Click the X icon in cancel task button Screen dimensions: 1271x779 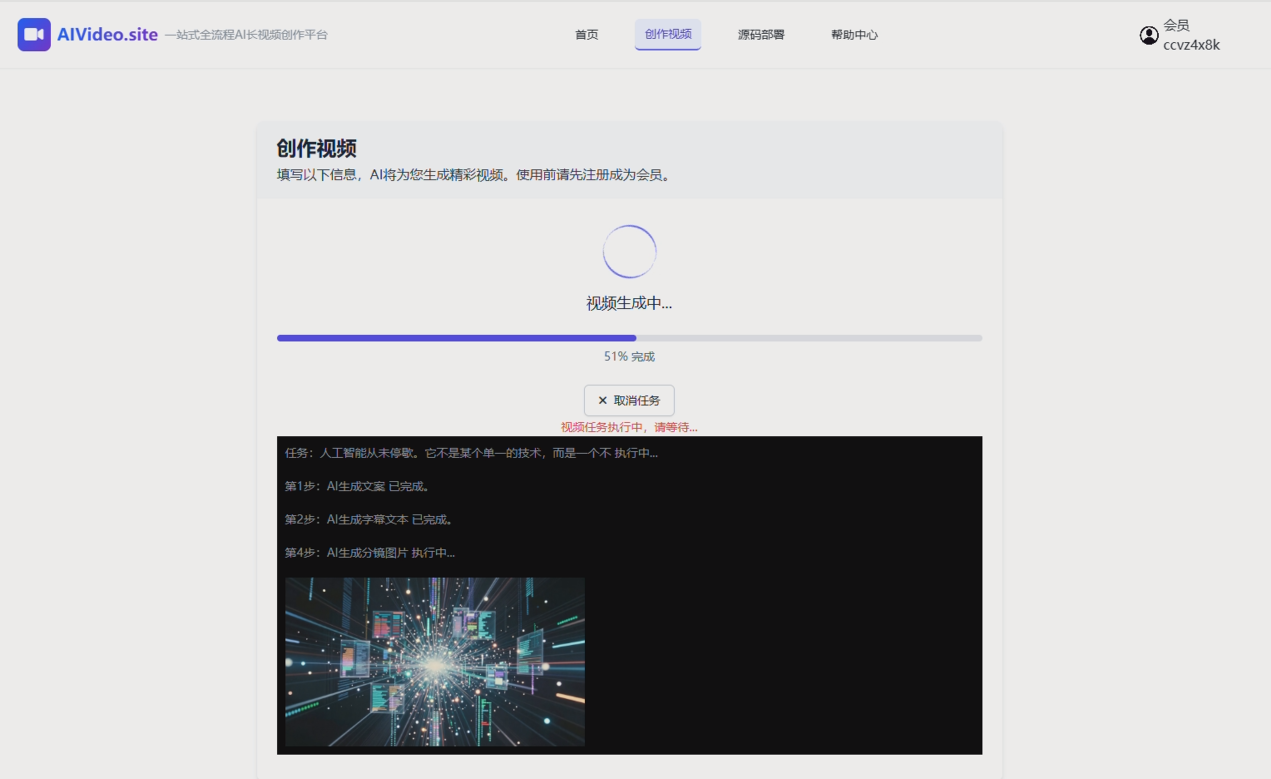point(602,400)
